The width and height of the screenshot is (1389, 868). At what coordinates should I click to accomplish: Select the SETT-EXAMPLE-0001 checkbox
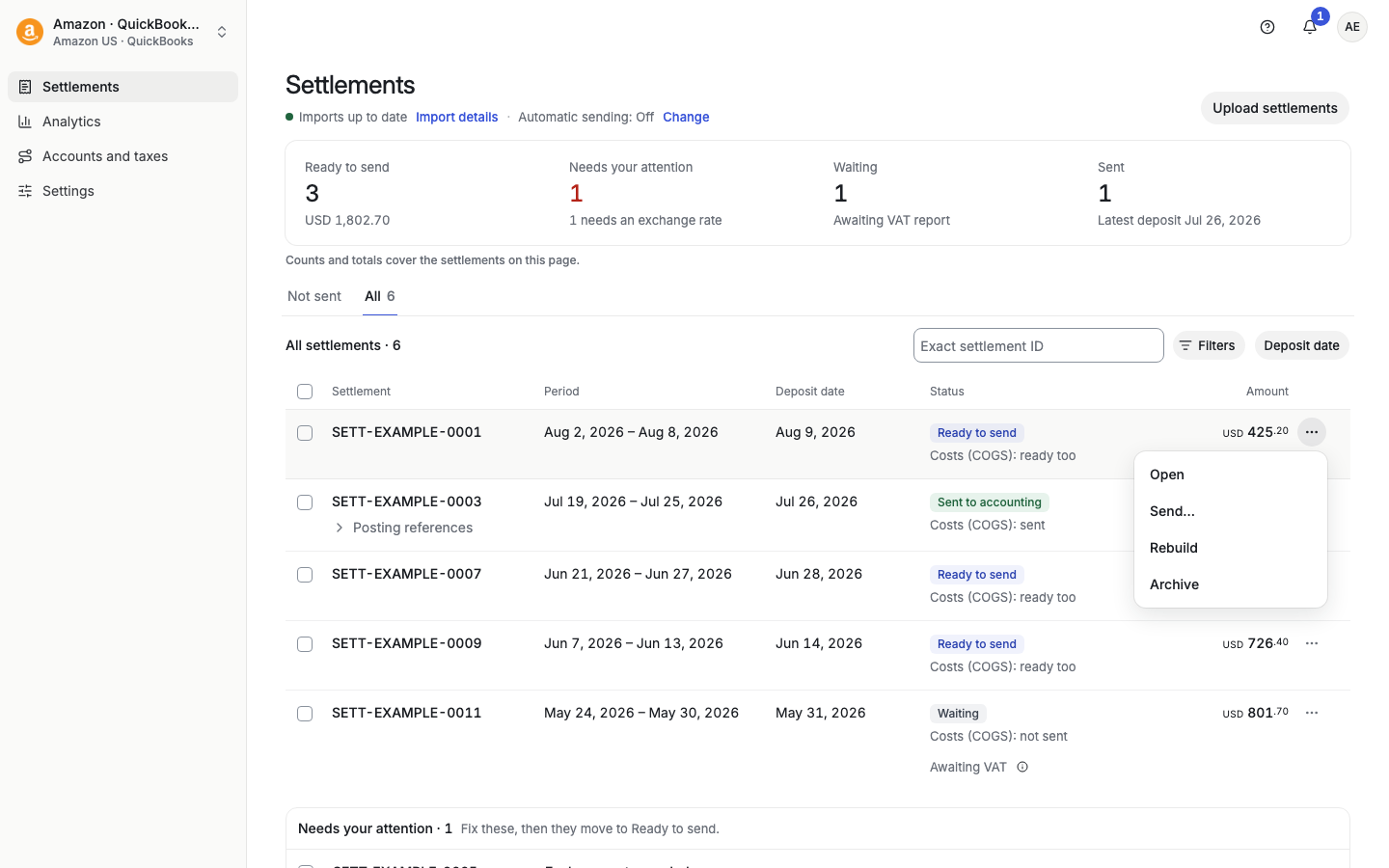305,433
